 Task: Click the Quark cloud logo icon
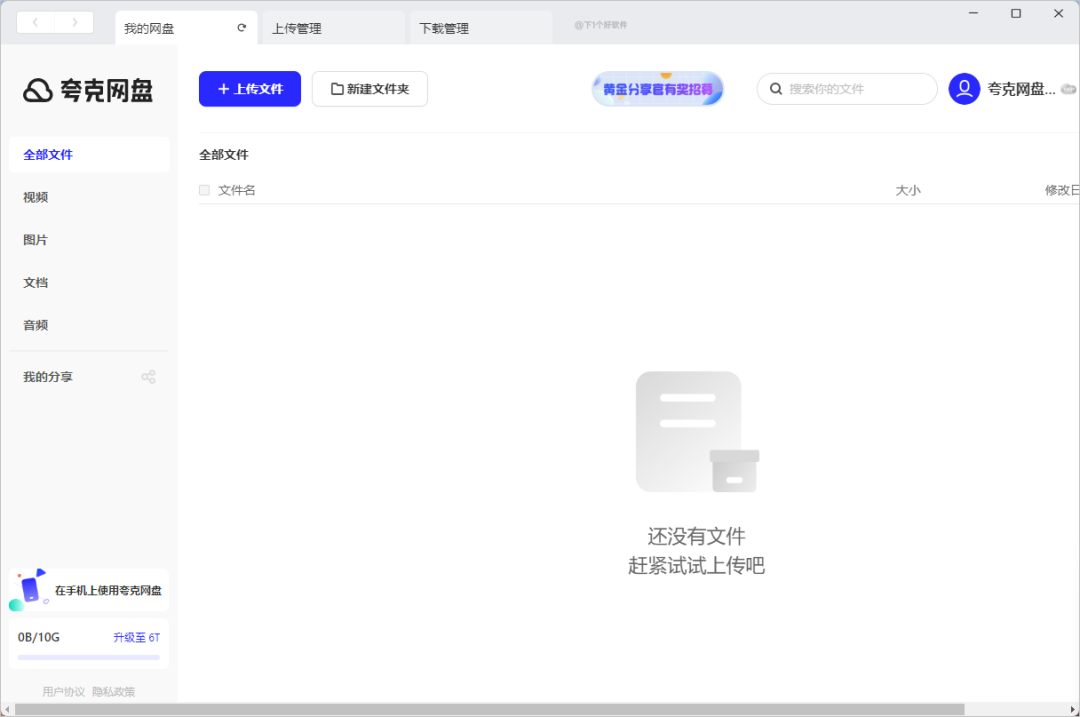click(x=37, y=91)
